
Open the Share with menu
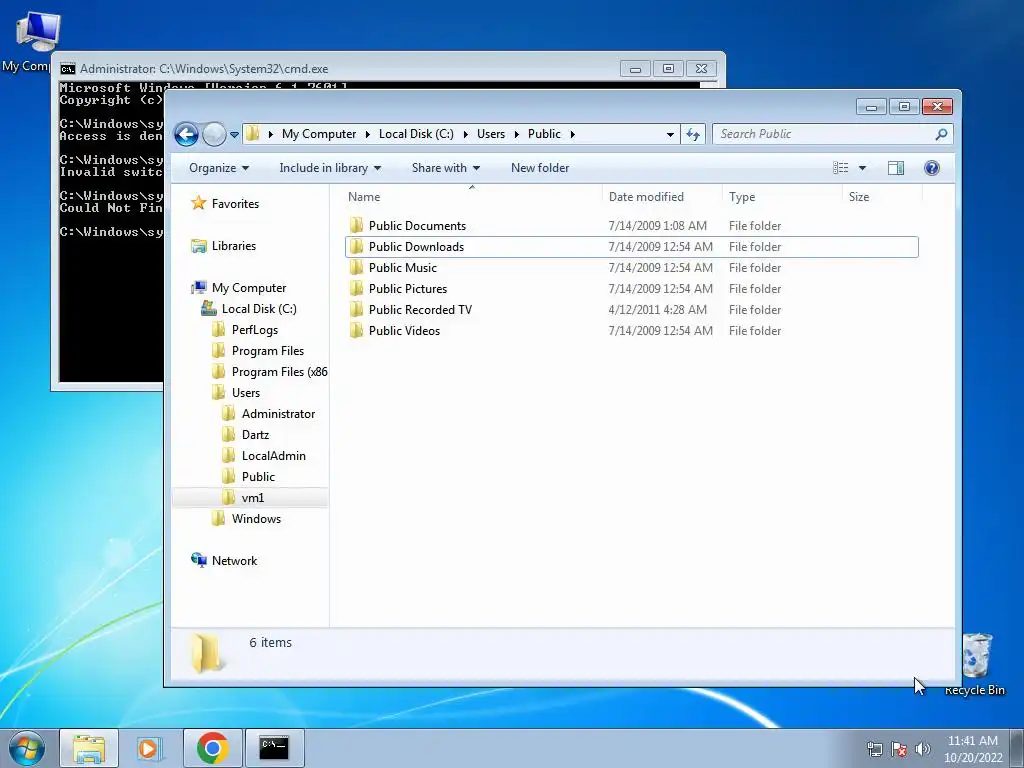click(445, 168)
